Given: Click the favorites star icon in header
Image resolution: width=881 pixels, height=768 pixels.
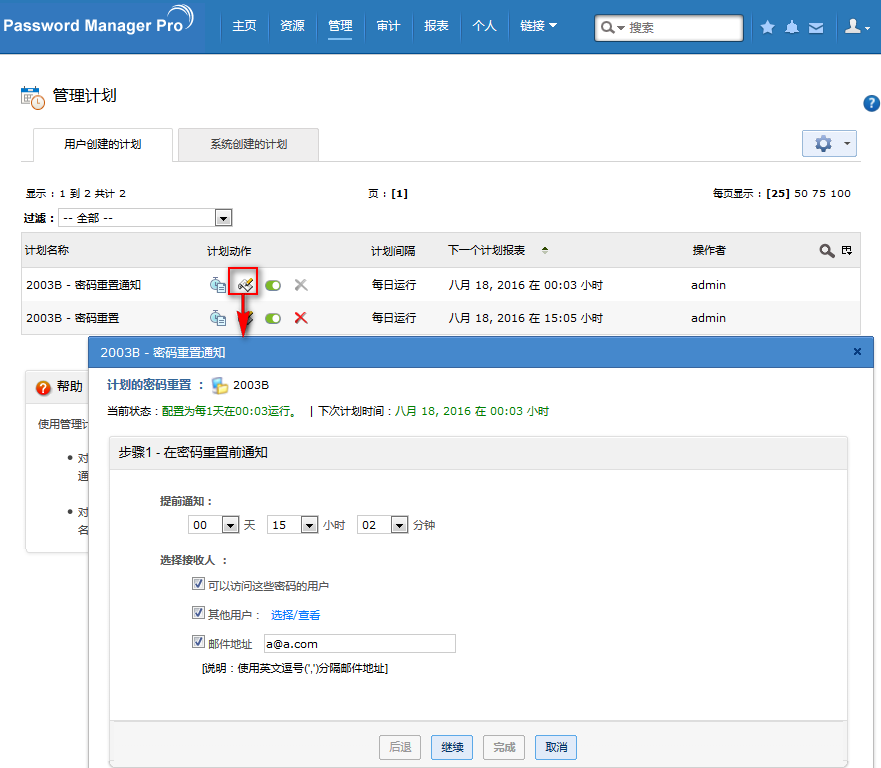Looking at the screenshot, I should [767, 27].
